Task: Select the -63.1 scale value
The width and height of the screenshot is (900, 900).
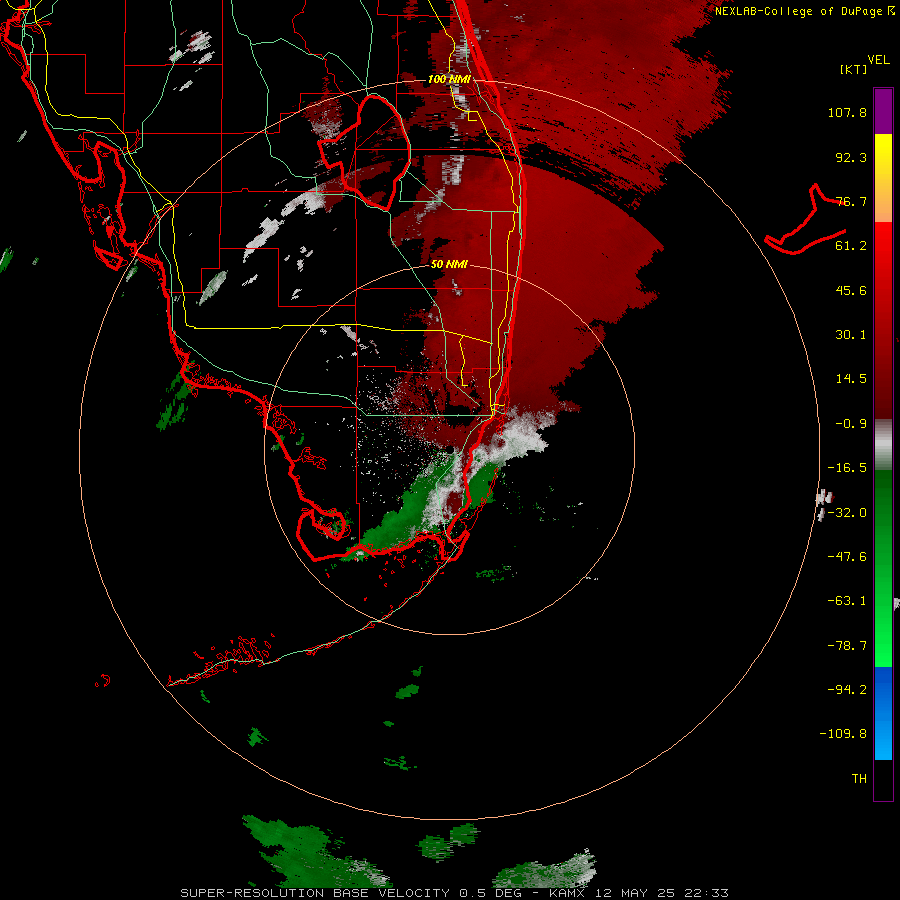Action: 847,601
